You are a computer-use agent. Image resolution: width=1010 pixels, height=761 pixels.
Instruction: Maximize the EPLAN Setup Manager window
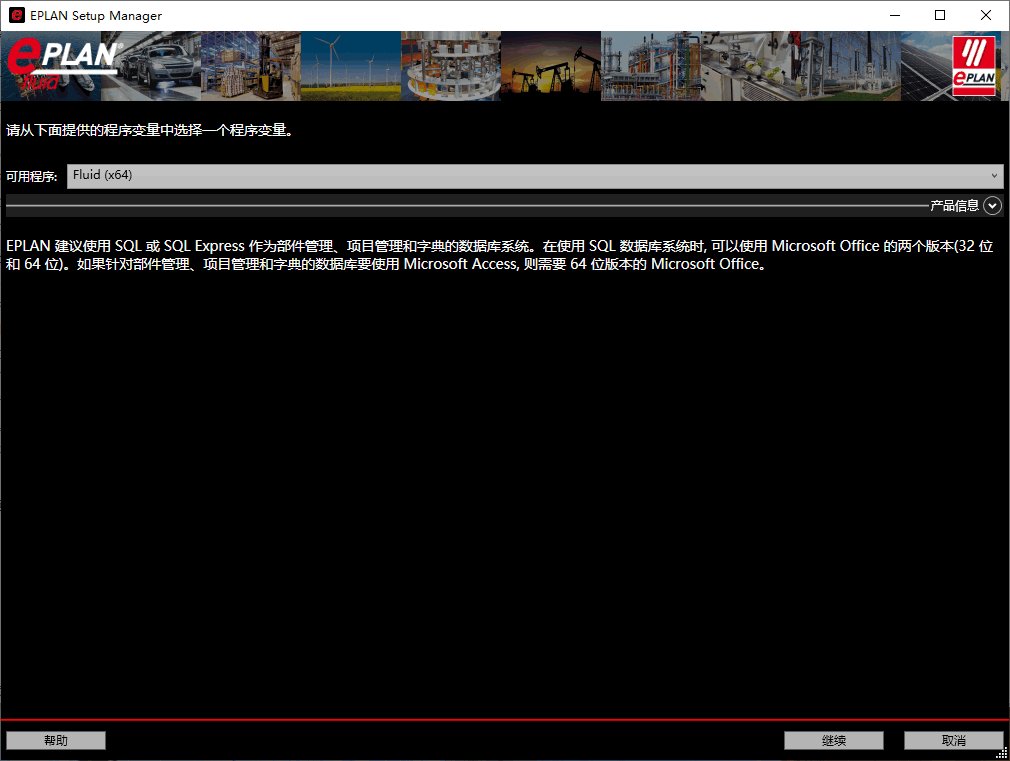tap(940, 15)
